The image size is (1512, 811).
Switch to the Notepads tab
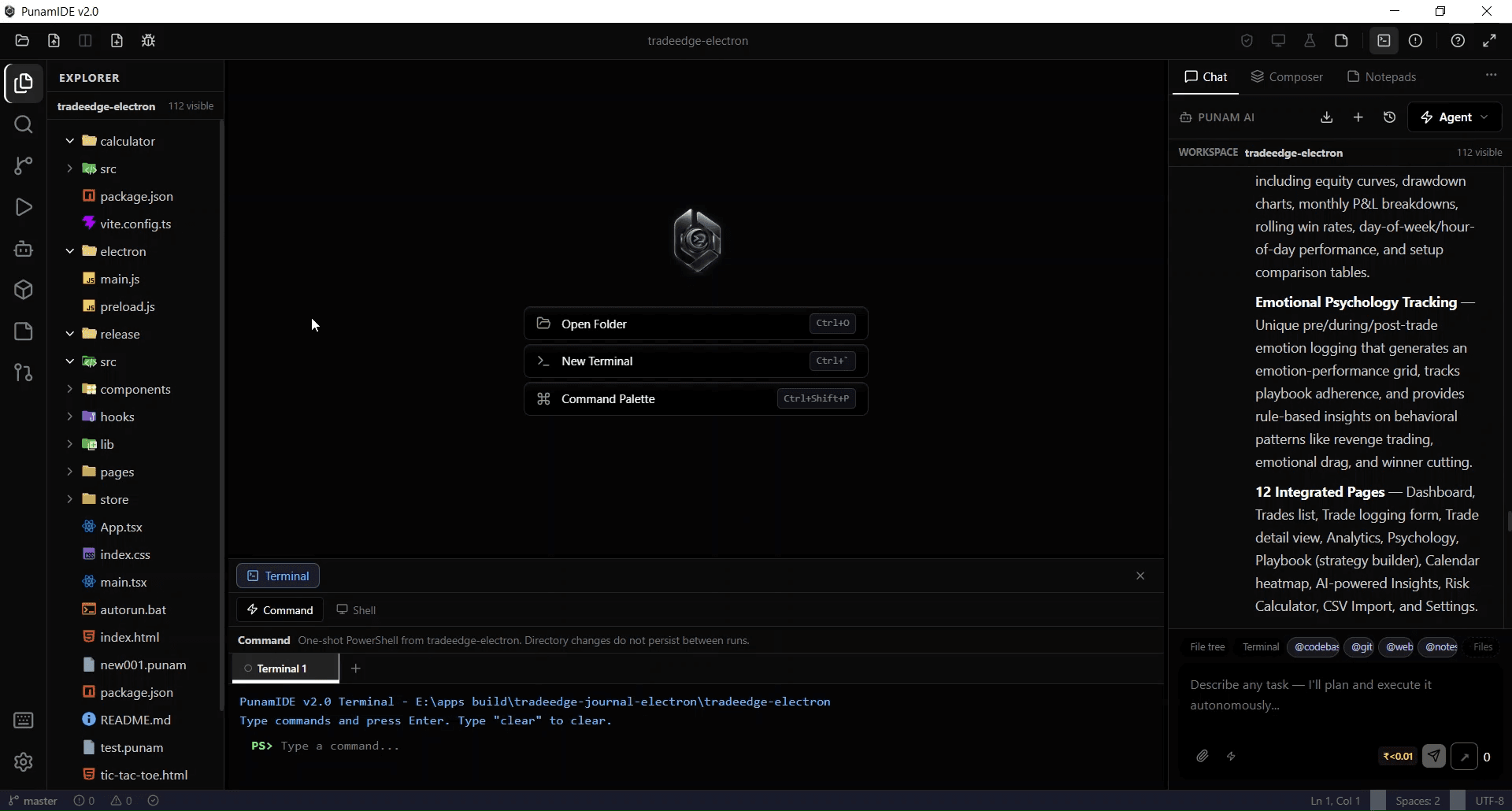(1381, 77)
